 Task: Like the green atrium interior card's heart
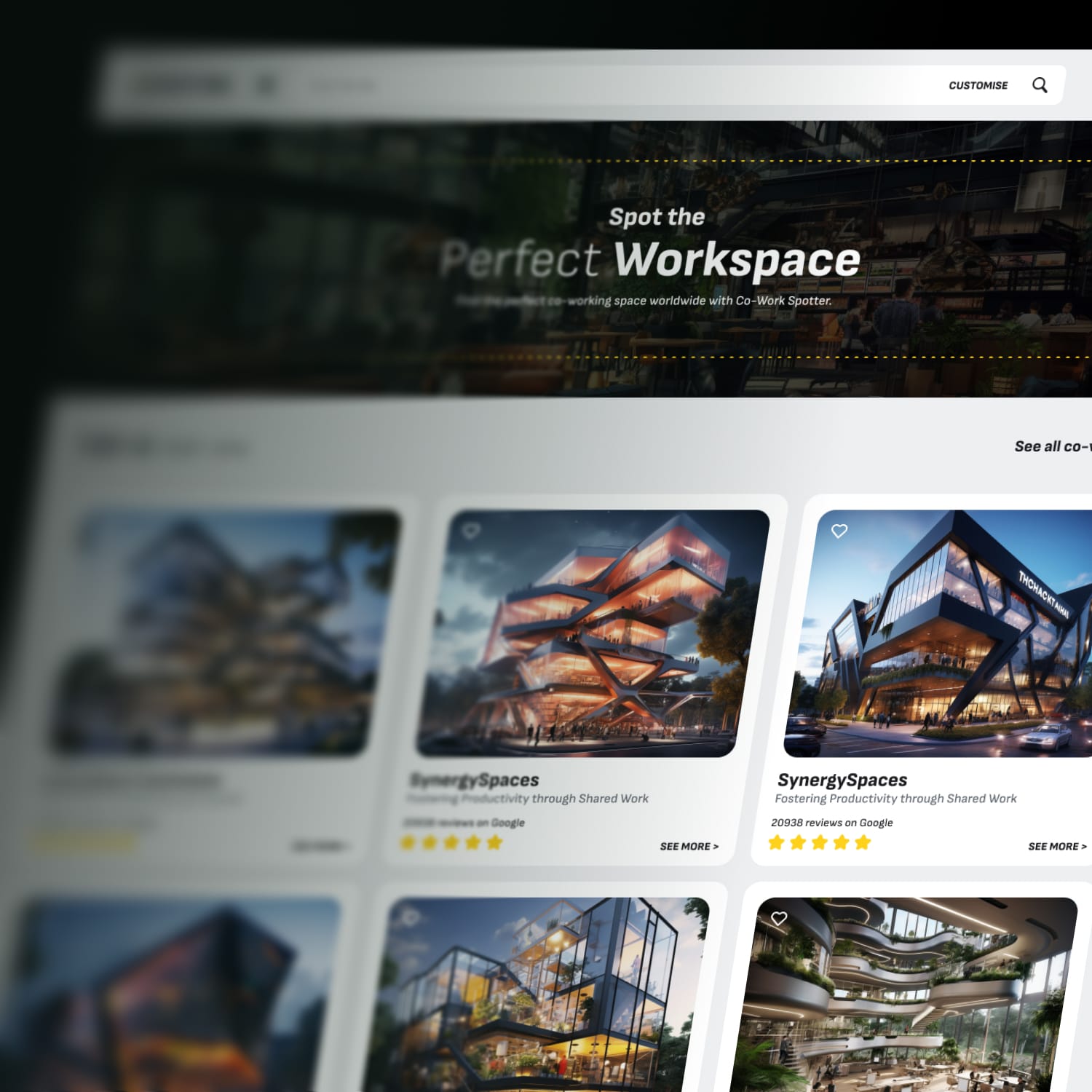point(779,919)
